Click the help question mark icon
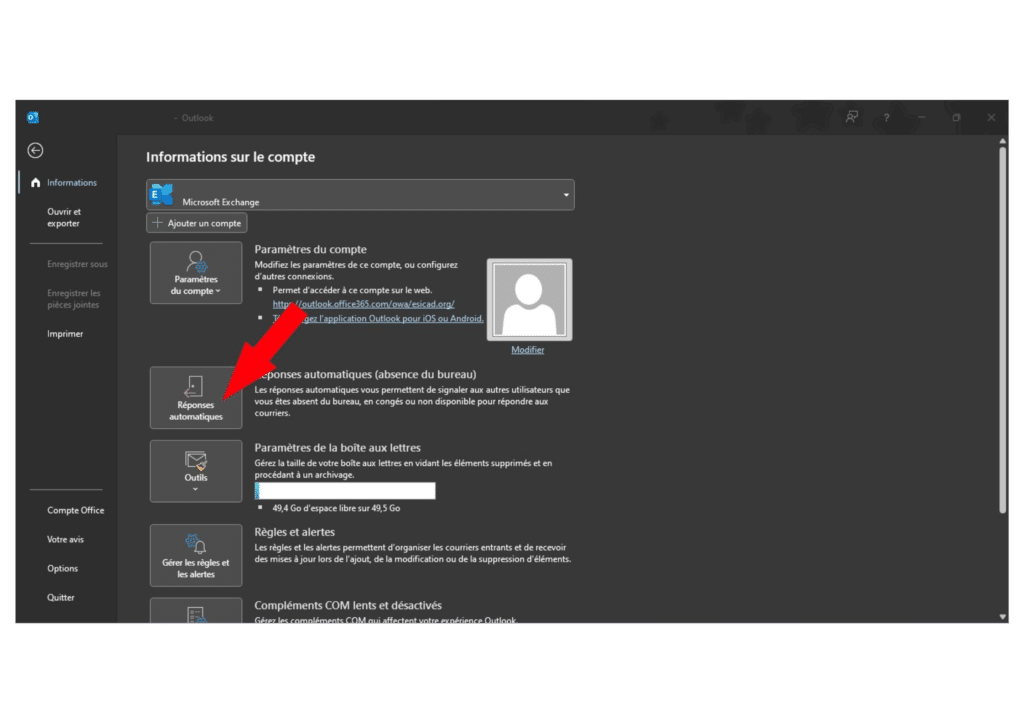The image size is (1024, 724). click(886, 118)
